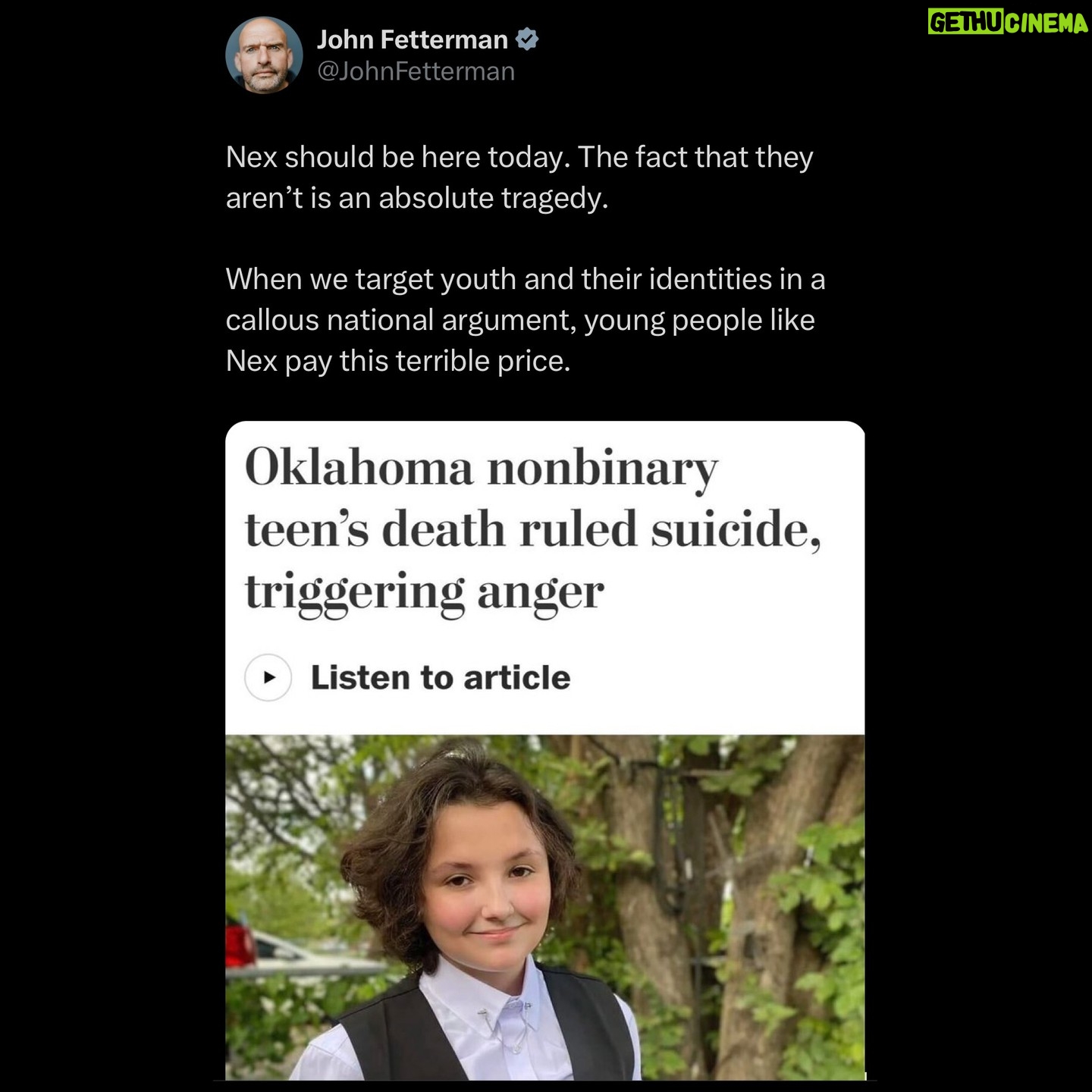Screen dimensions: 1092x1092
Task: Play the article audio with the circular play button
Action: point(268,677)
